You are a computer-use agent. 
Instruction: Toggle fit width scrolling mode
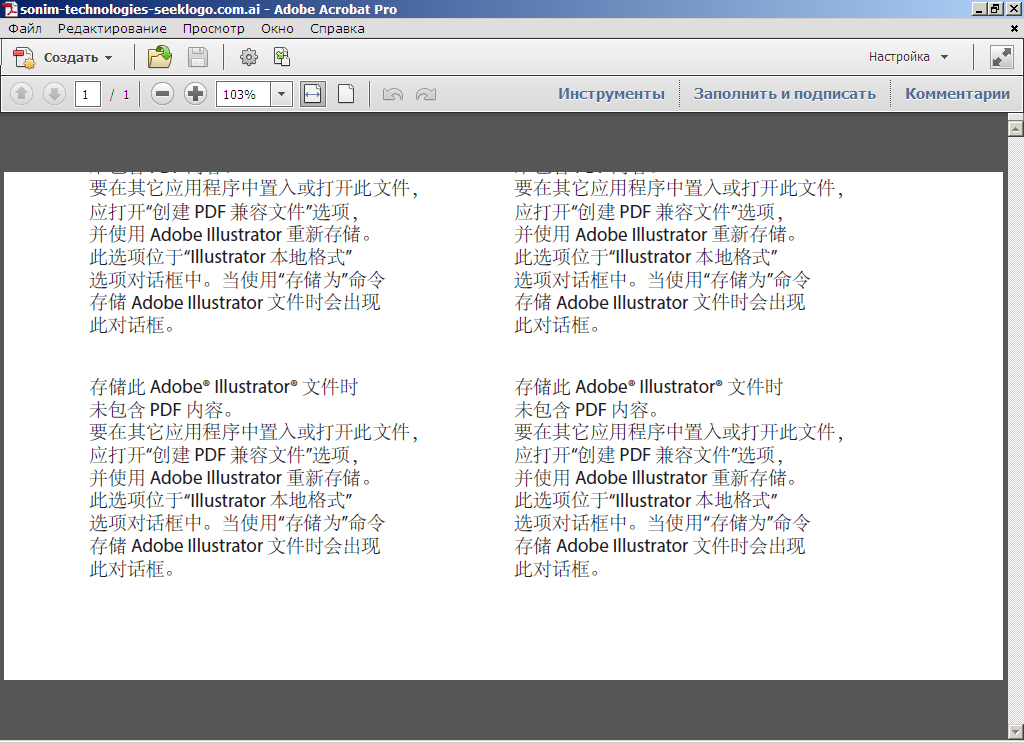[313, 94]
